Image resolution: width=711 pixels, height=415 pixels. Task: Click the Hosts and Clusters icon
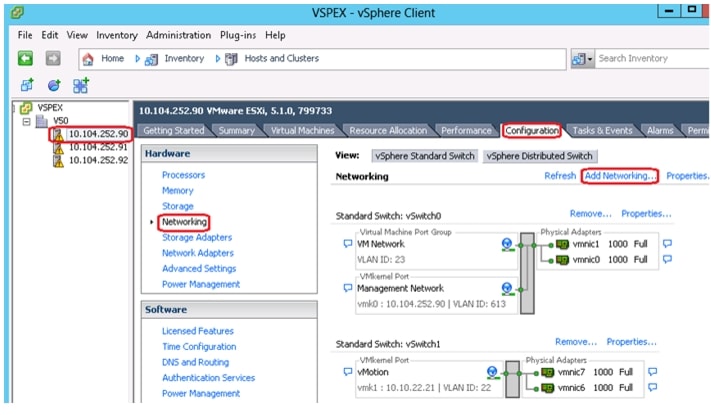point(231,59)
